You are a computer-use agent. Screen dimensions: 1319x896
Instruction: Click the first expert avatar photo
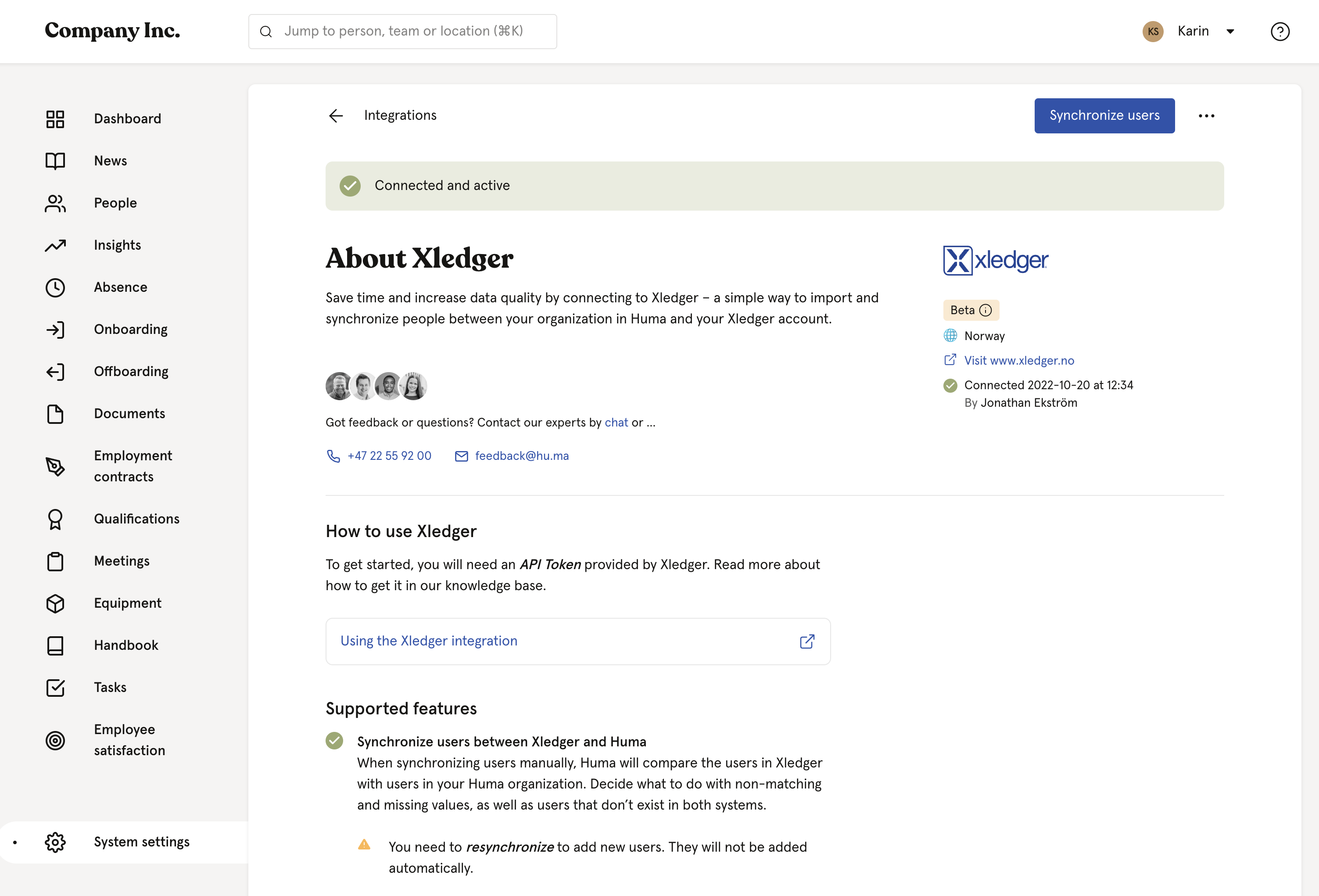click(x=339, y=387)
